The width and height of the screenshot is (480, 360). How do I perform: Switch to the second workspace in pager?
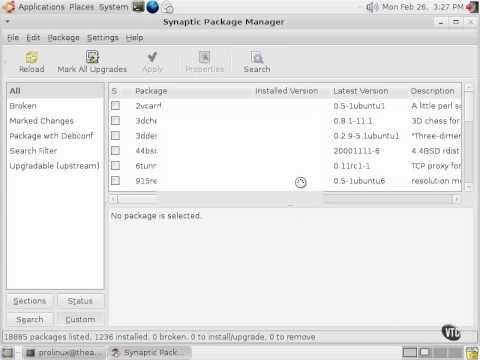(425, 352)
